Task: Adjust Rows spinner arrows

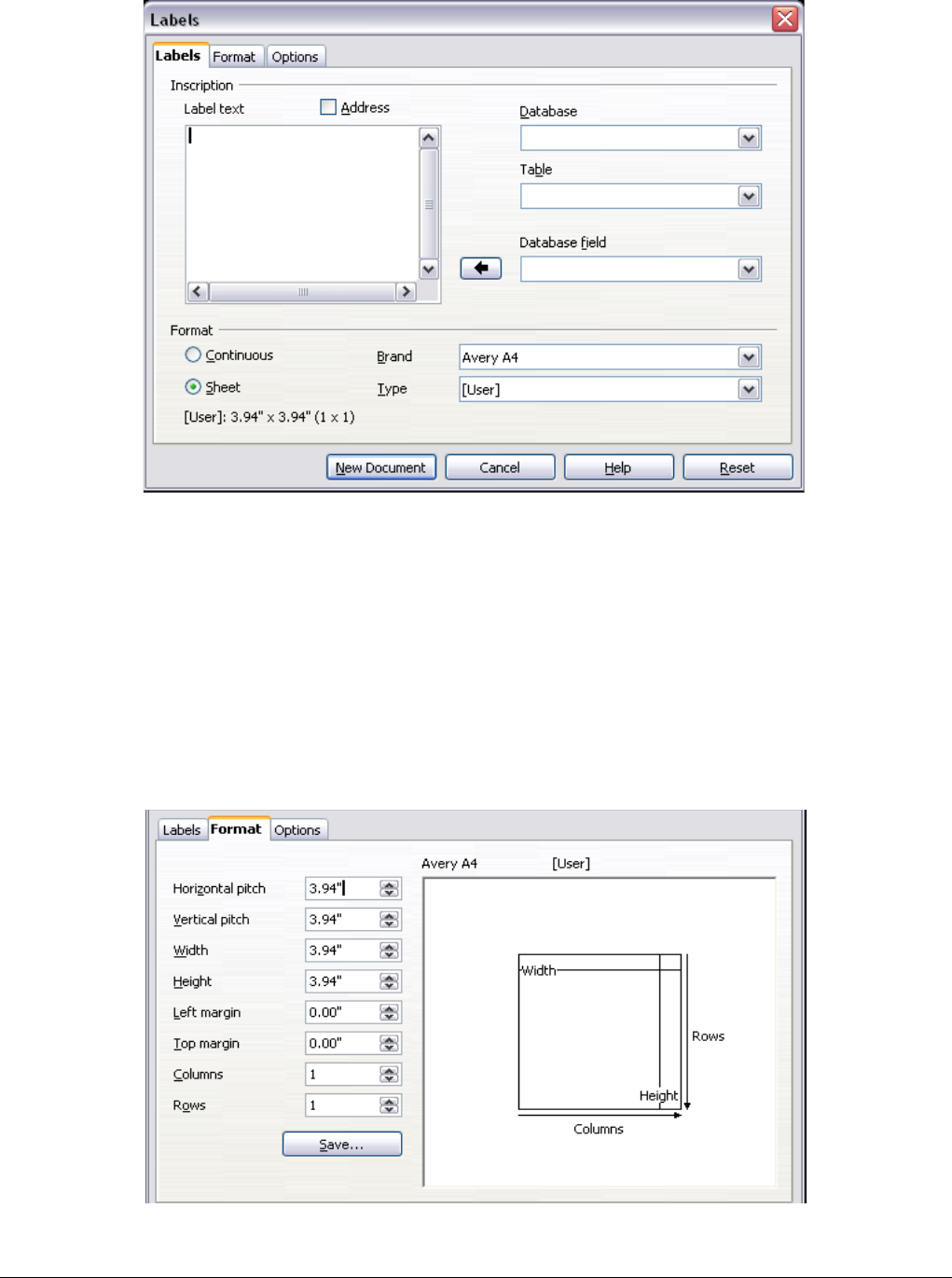Action: click(x=390, y=1105)
